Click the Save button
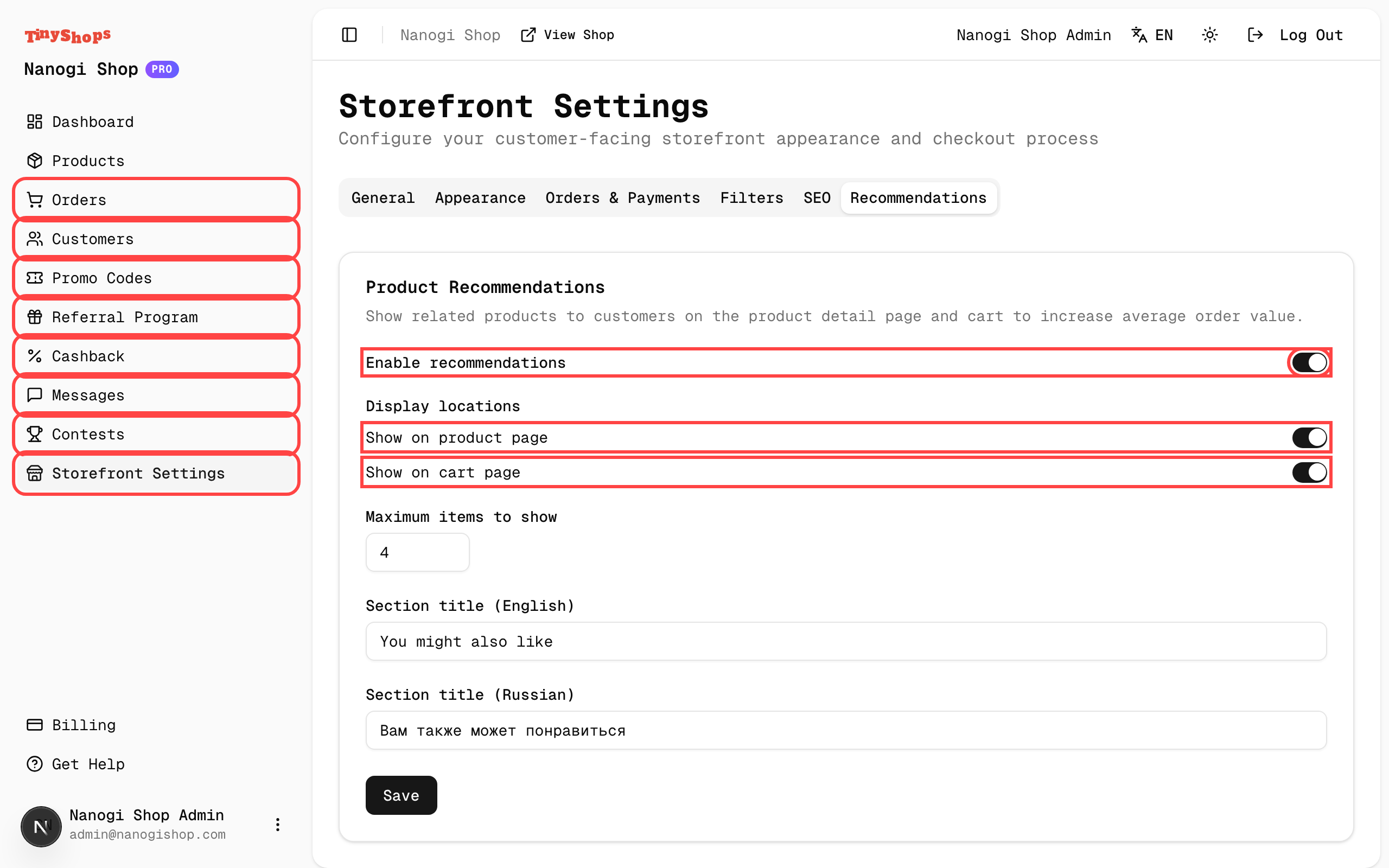1389x868 pixels. click(x=400, y=795)
